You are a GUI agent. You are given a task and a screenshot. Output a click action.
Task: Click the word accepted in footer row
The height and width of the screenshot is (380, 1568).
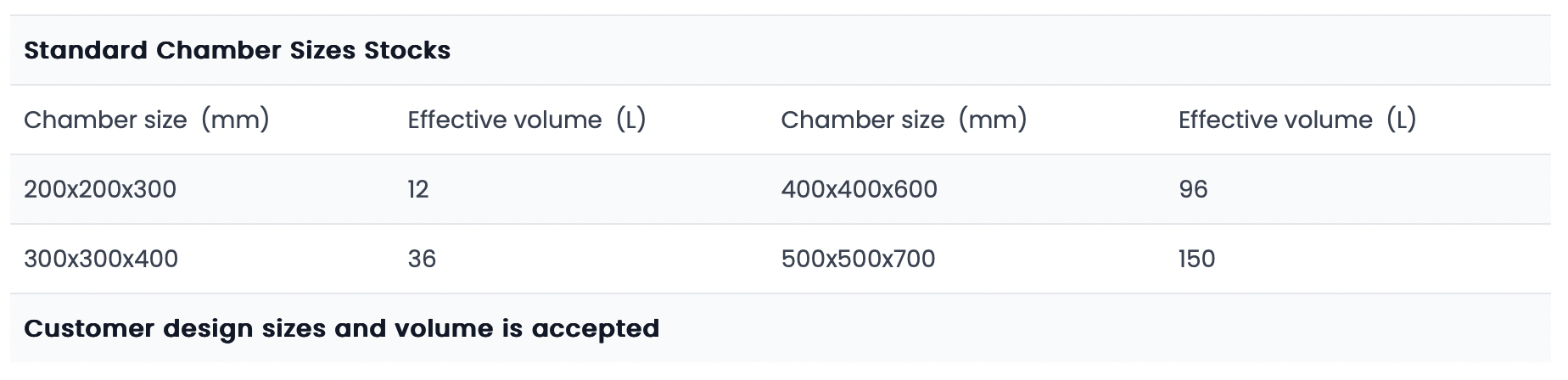(x=595, y=329)
